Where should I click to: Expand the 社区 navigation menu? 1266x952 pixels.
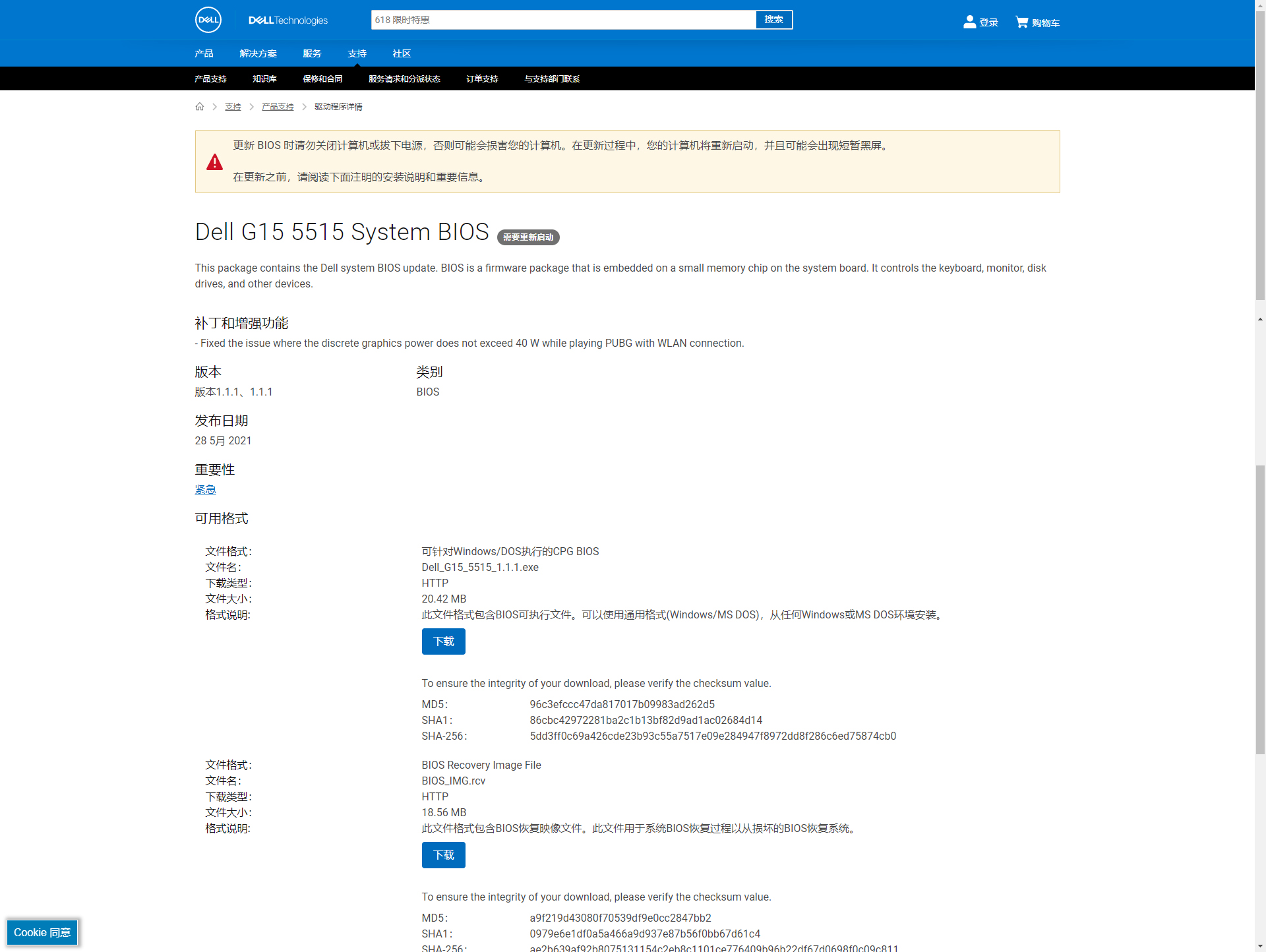coord(402,53)
